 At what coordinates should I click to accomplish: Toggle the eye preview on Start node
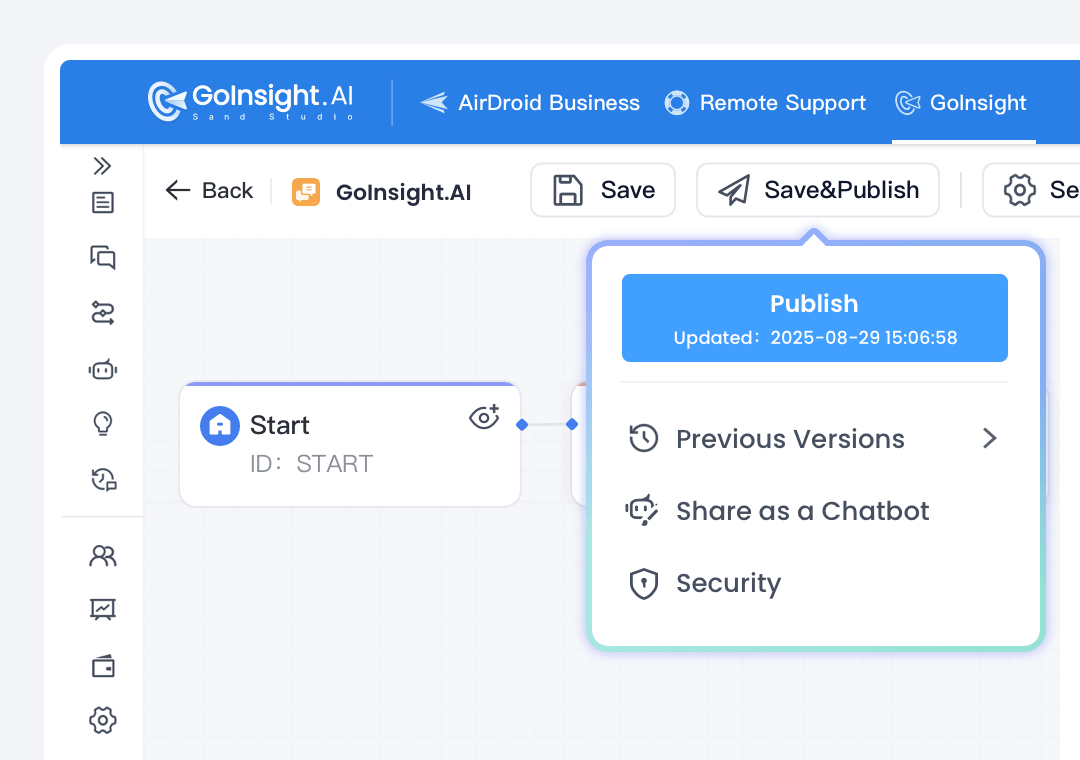pos(484,417)
